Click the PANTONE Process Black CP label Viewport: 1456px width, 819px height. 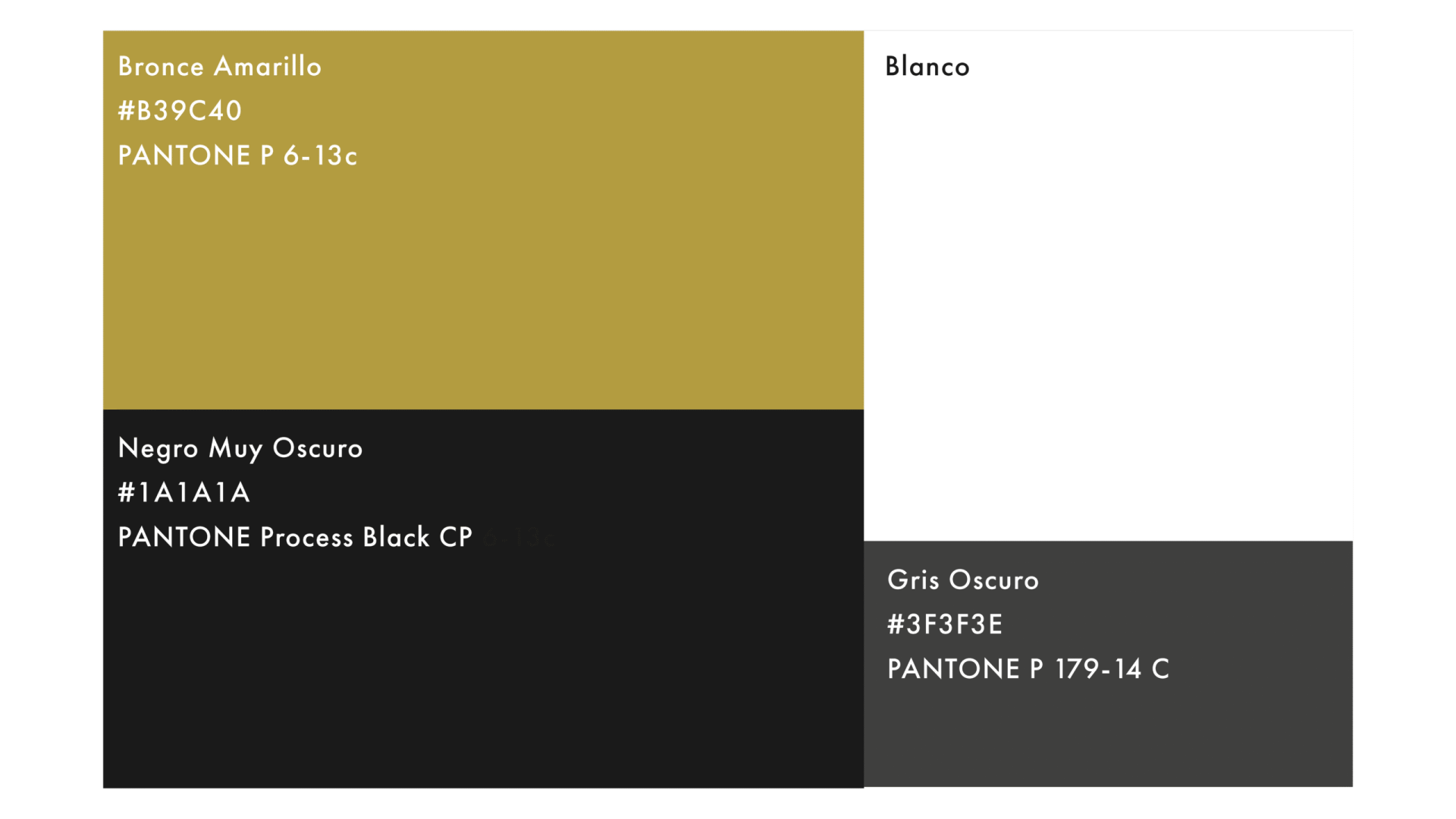click(x=295, y=537)
